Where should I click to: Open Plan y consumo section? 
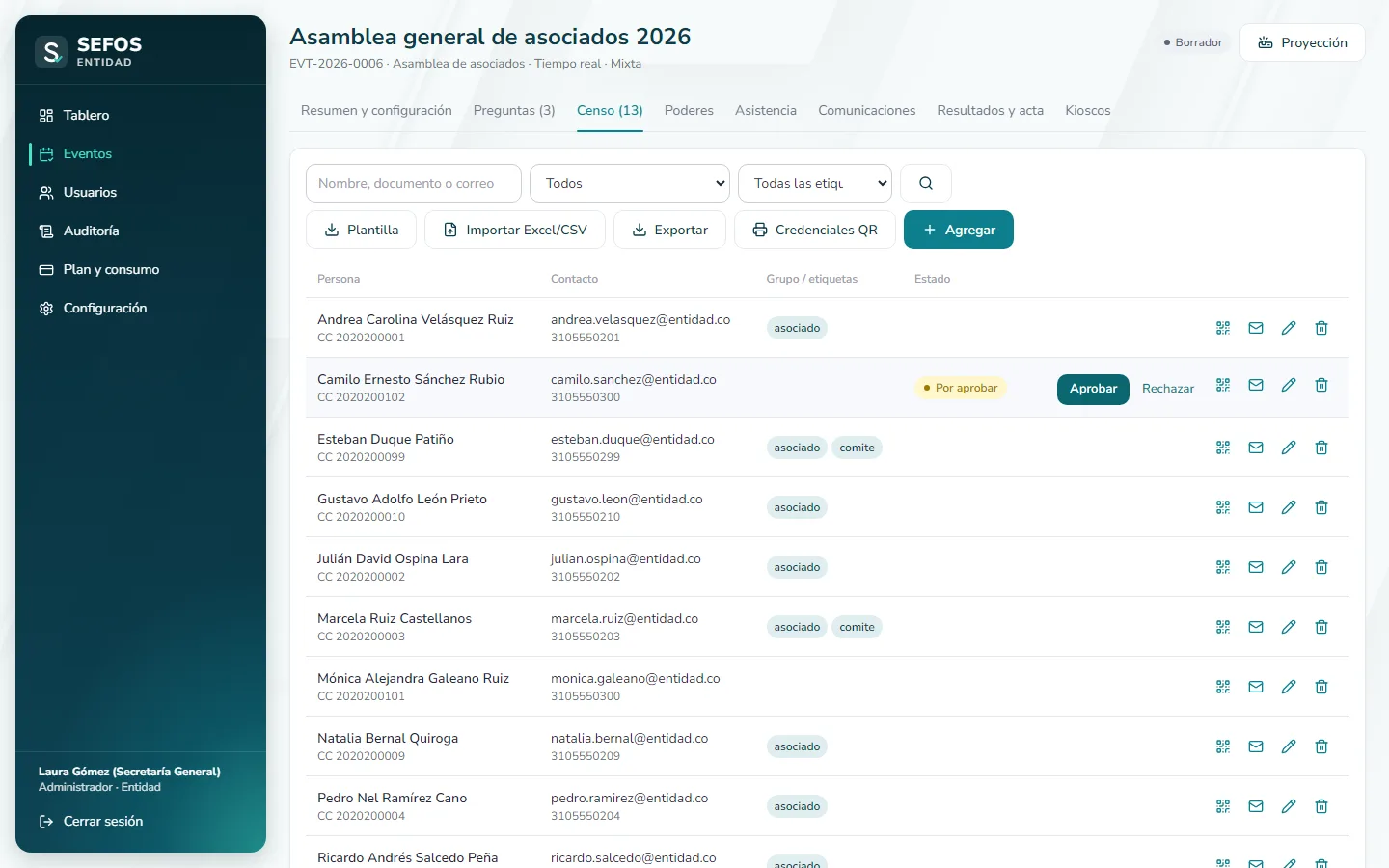point(141,269)
